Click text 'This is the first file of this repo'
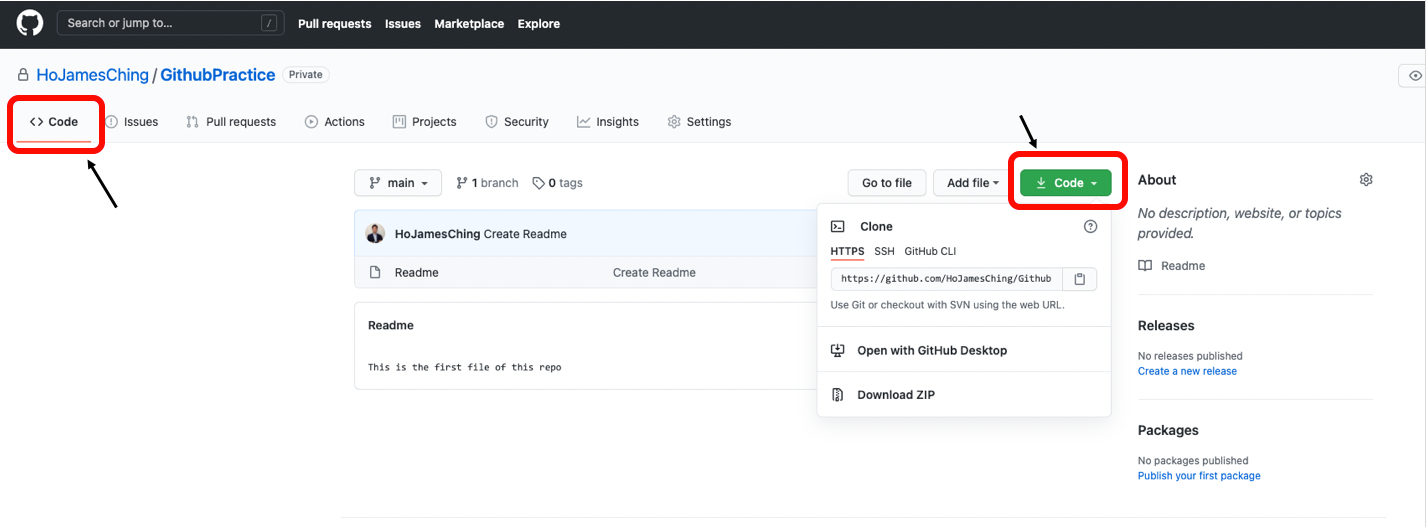 [465, 368]
